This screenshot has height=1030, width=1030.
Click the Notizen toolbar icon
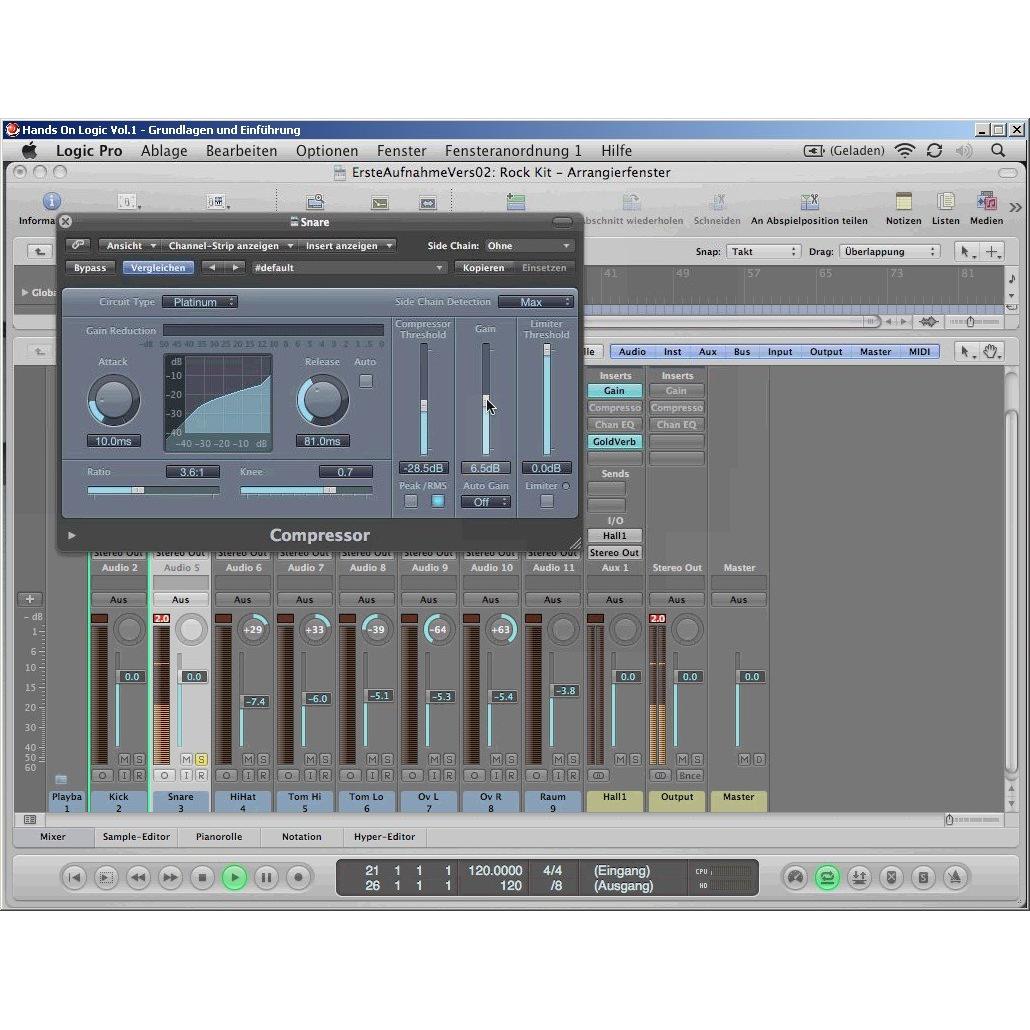903,201
